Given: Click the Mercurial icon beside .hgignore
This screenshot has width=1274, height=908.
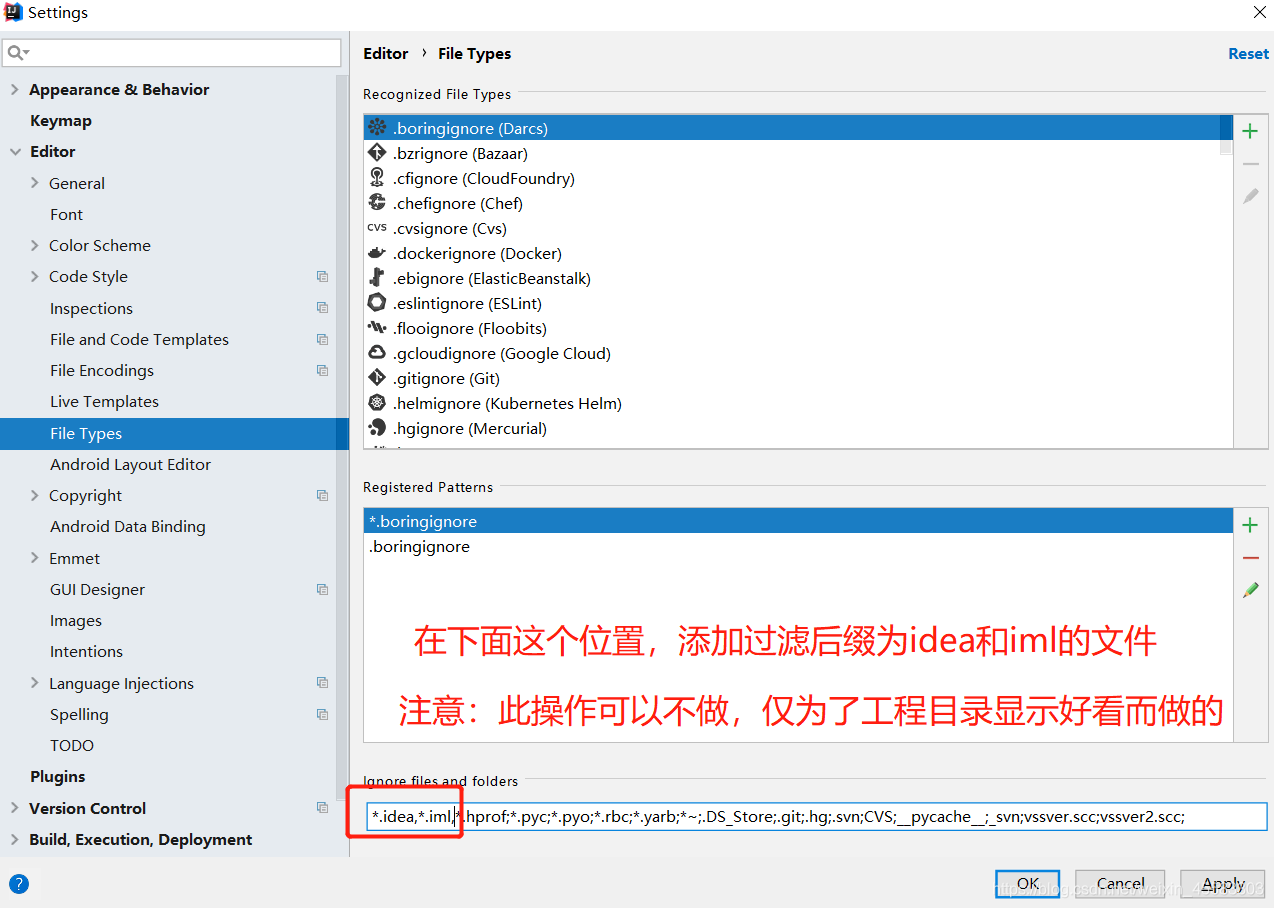Looking at the screenshot, I should click(x=377, y=428).
